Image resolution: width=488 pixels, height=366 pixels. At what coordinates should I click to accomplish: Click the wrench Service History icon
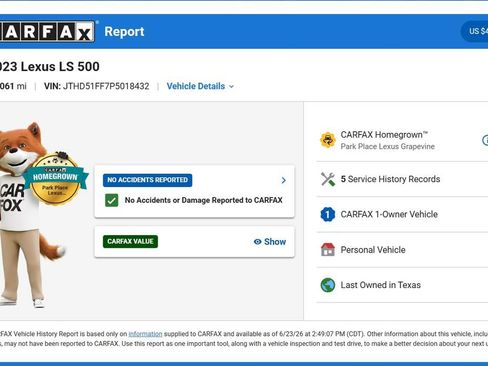point(328,179)
